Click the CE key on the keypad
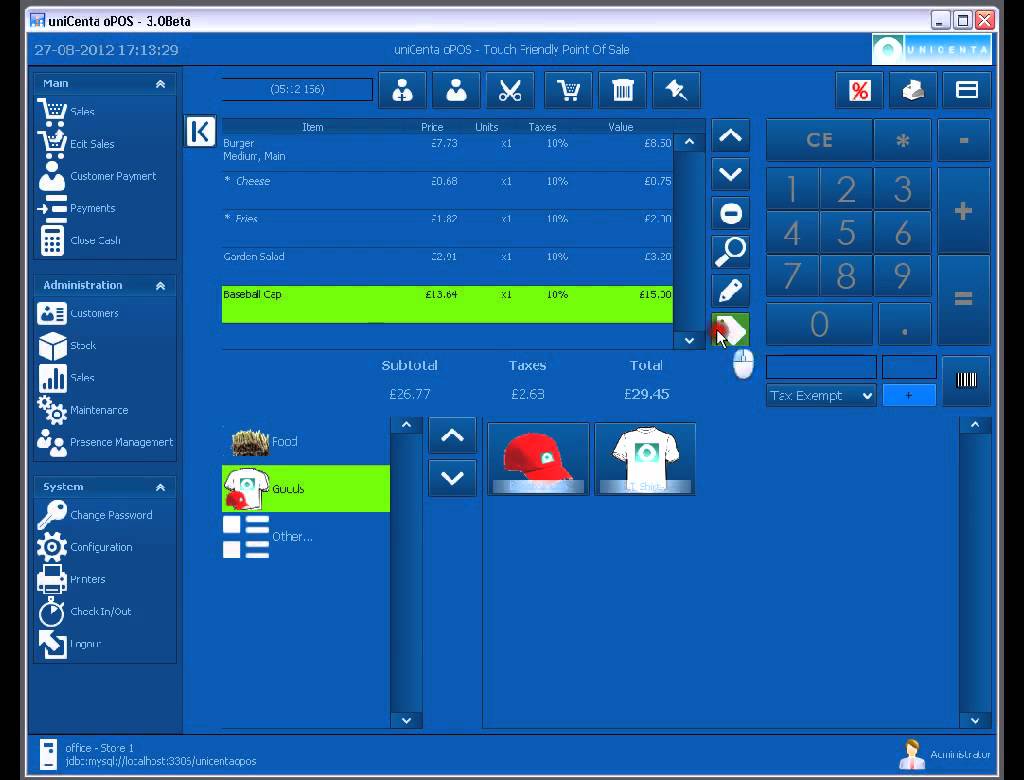Screen dimensions: 1024x780 [x=819, y=140]
